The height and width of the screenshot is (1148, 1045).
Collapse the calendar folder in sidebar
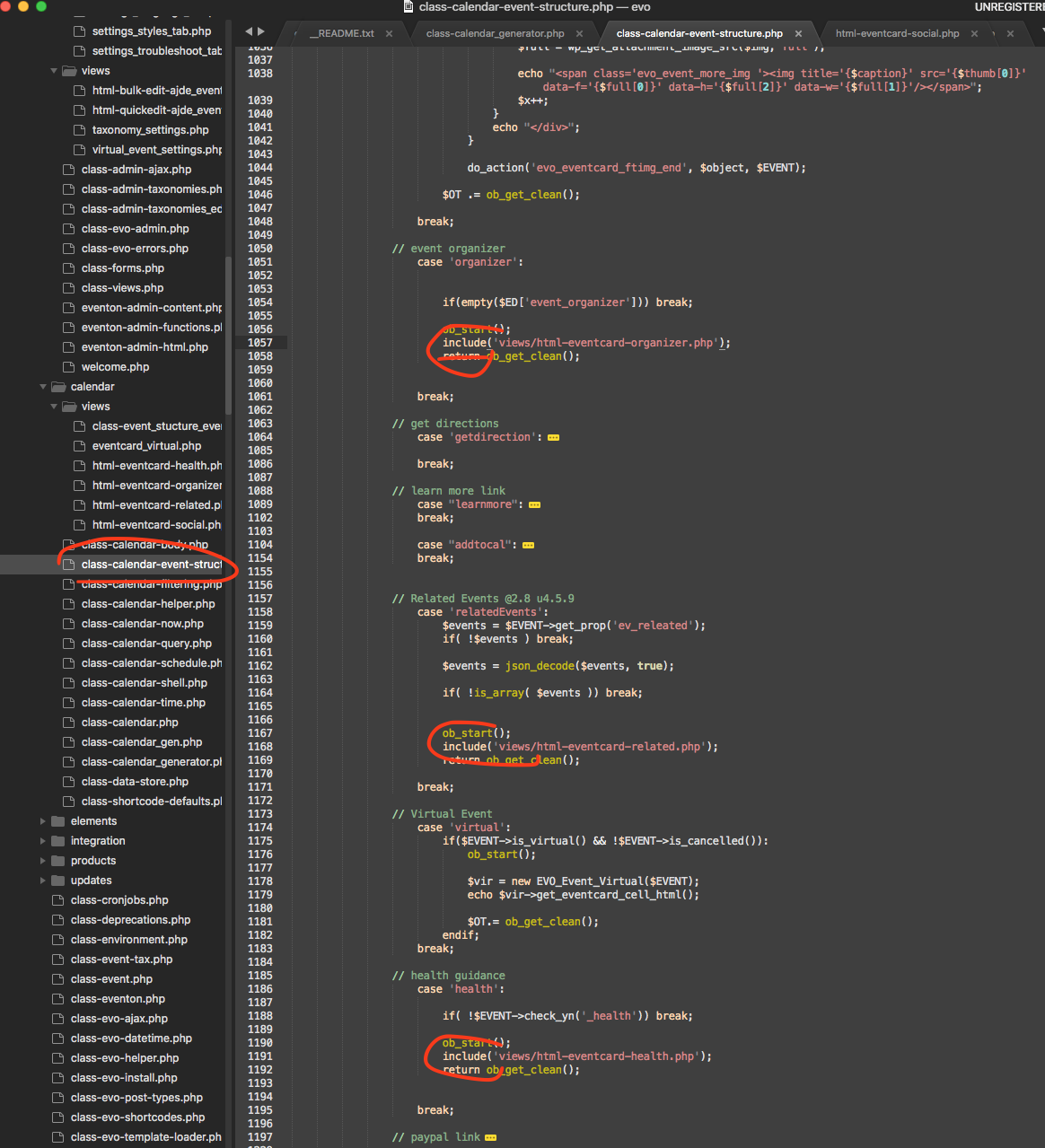43,387
